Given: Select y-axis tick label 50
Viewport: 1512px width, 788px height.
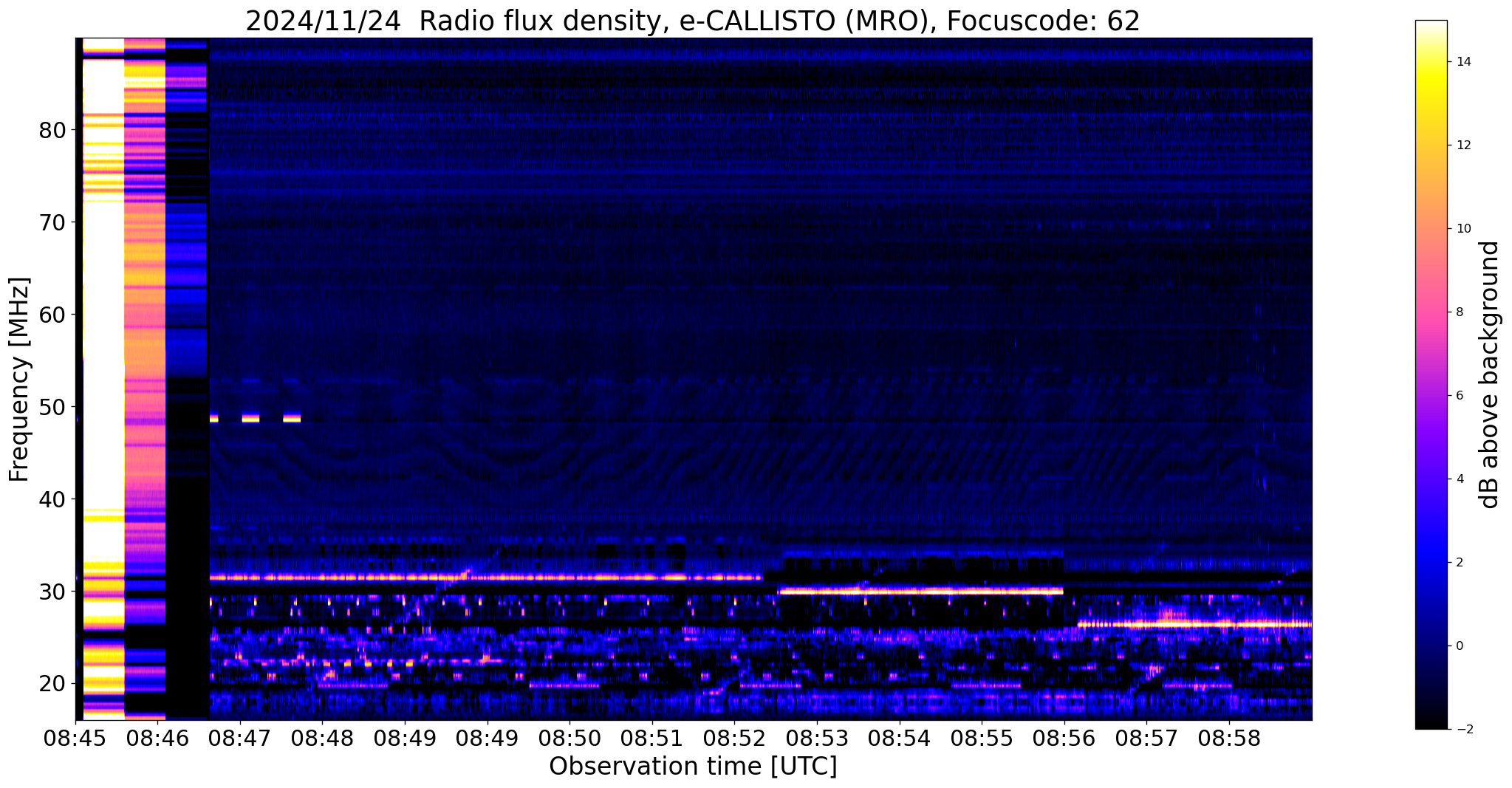Looking at the screenshot, I should coord(53,407).
